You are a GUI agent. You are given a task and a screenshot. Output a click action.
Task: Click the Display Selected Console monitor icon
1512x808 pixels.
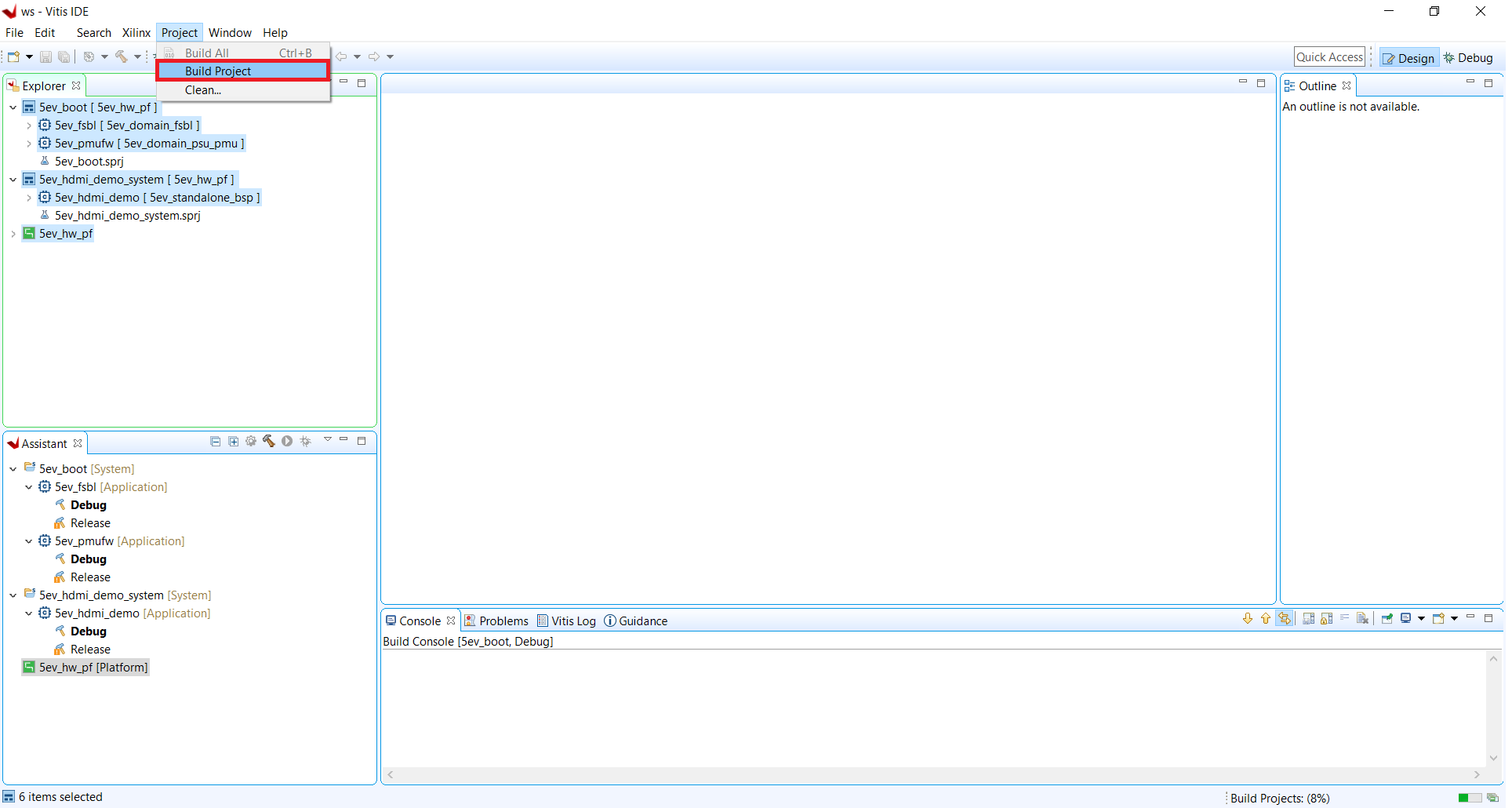(1406, 619)
